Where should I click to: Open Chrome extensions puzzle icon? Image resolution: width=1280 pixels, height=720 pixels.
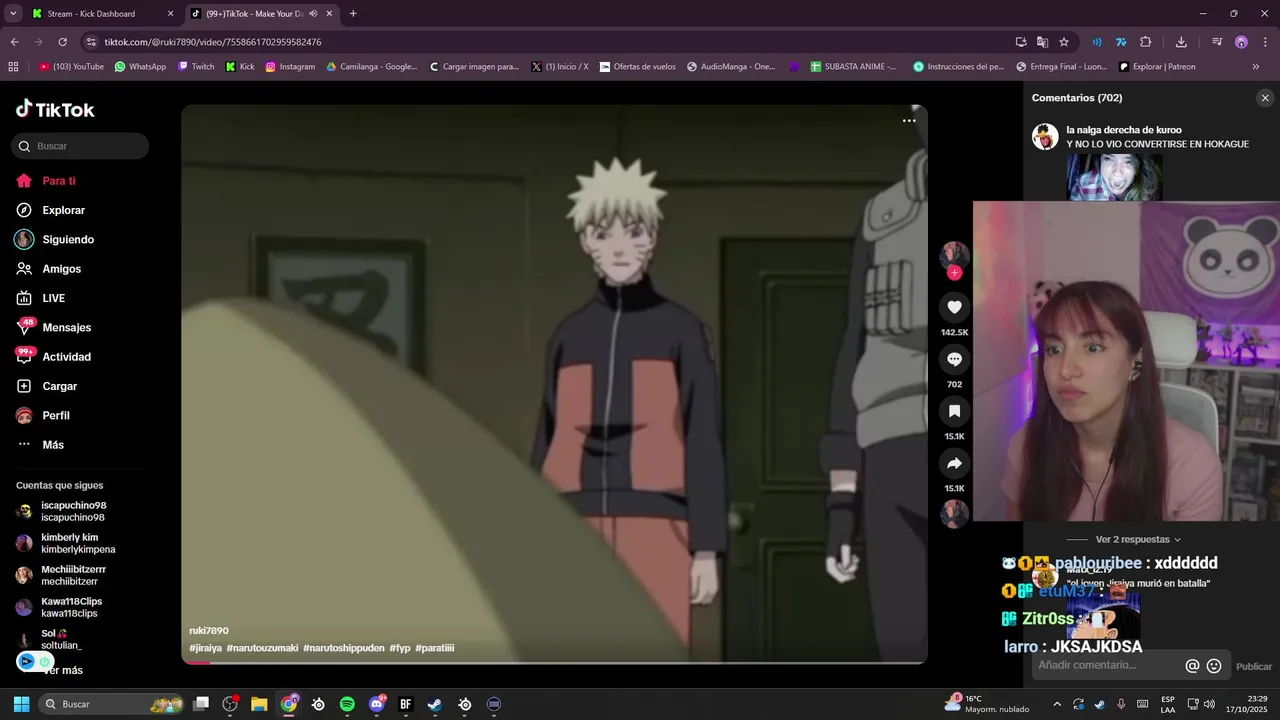tap(1146, 42)
